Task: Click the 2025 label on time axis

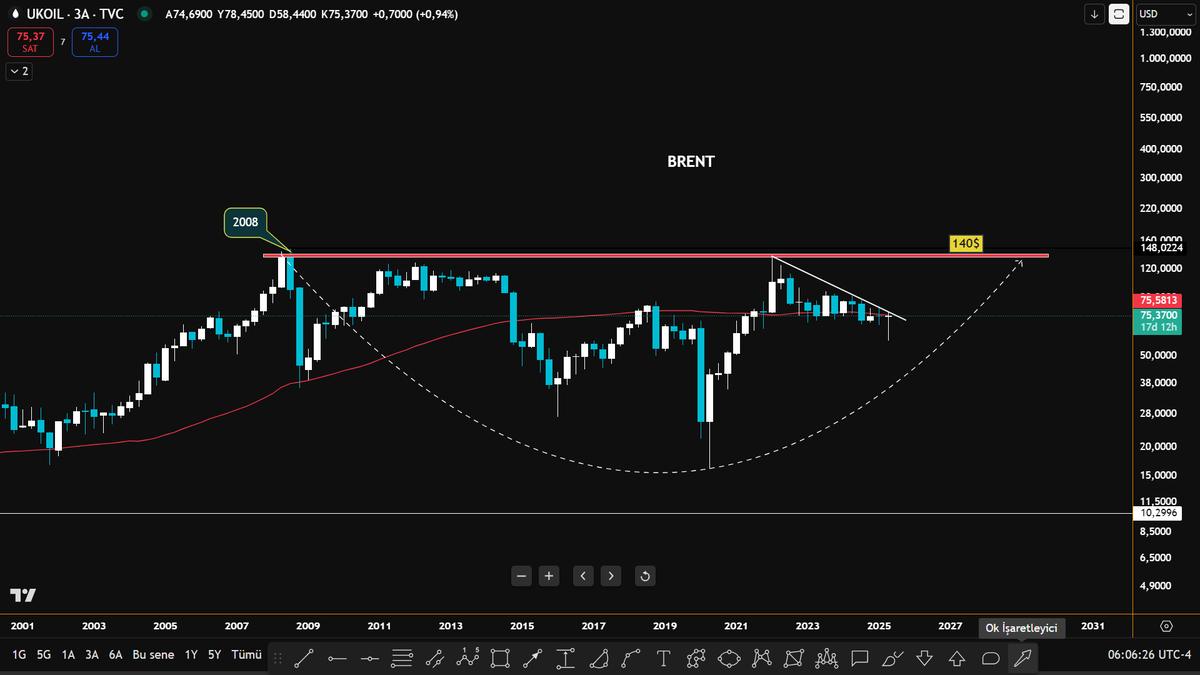Action: (x=879, y=626)
